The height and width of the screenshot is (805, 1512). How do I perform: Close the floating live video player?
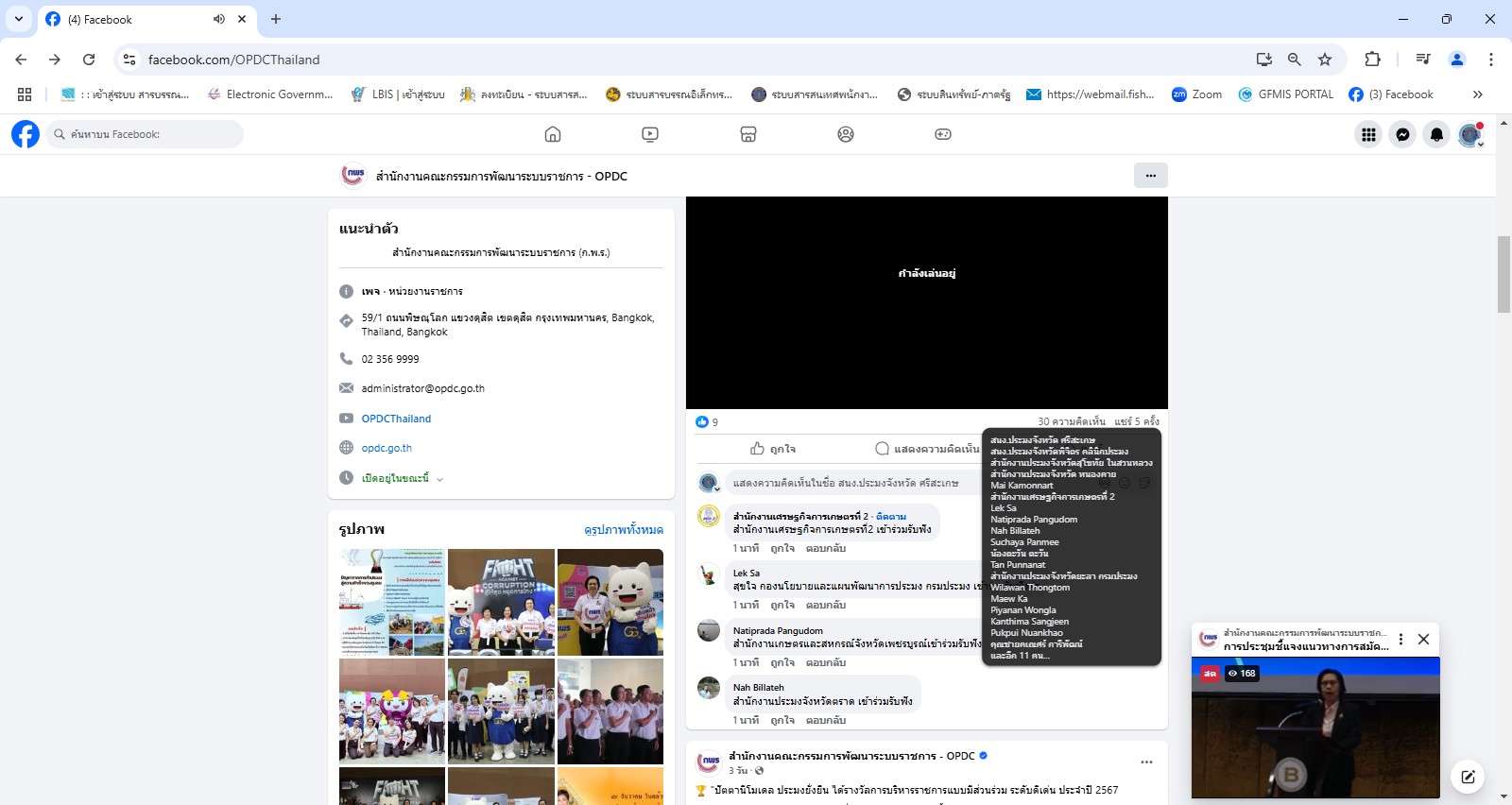coord(1423,640)
